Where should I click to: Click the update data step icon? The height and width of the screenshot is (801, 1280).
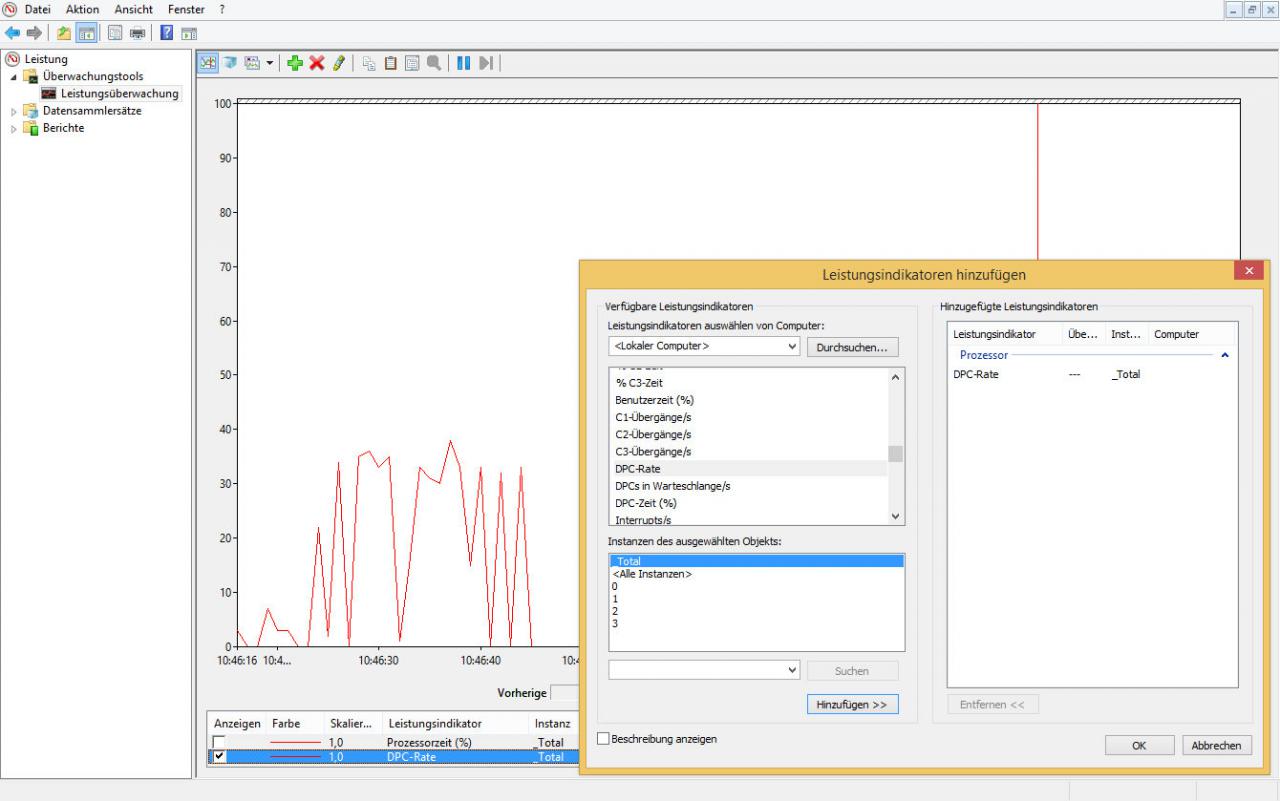tap(486, 63)
